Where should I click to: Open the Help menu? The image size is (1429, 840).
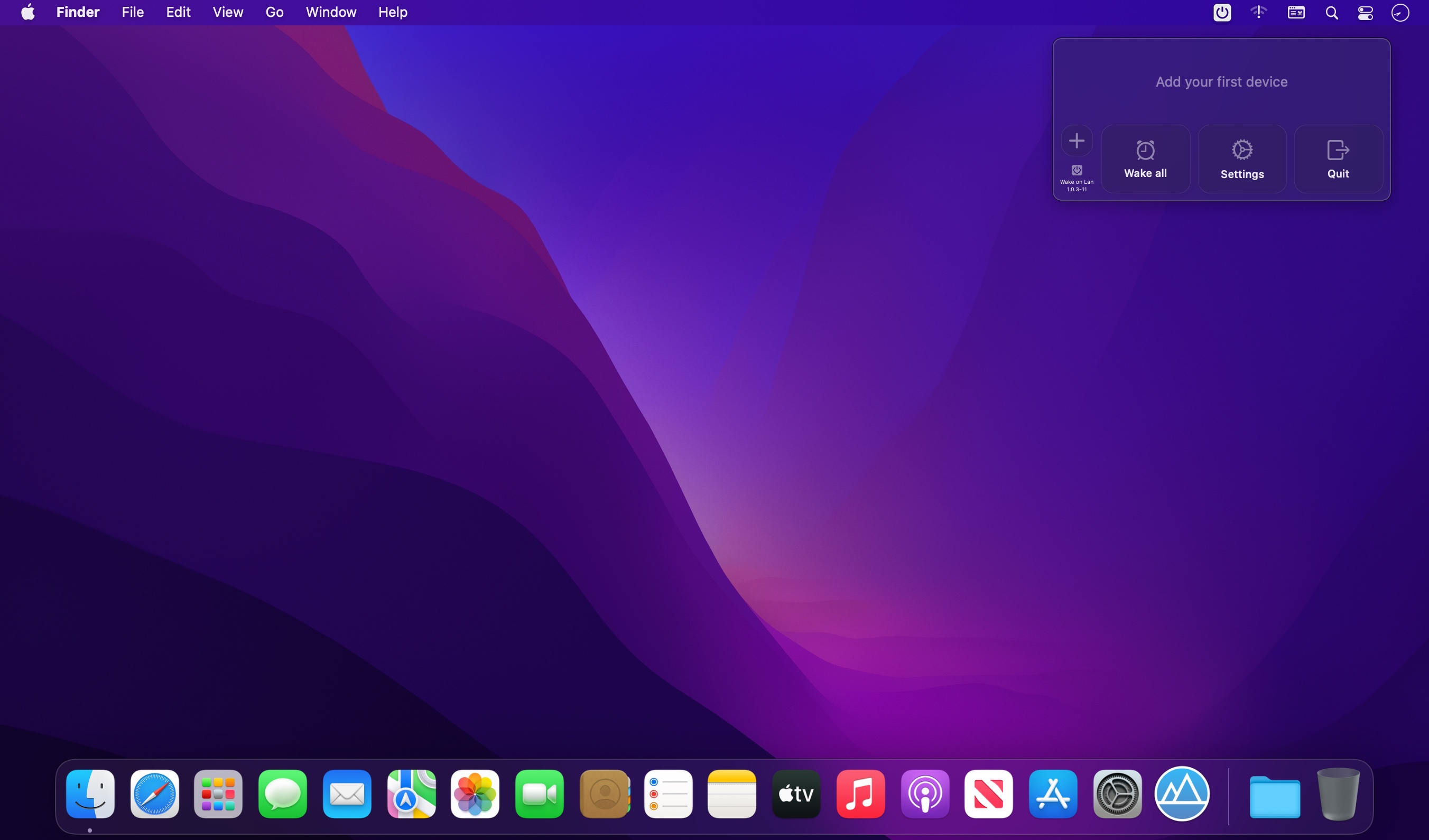[393, 12]
